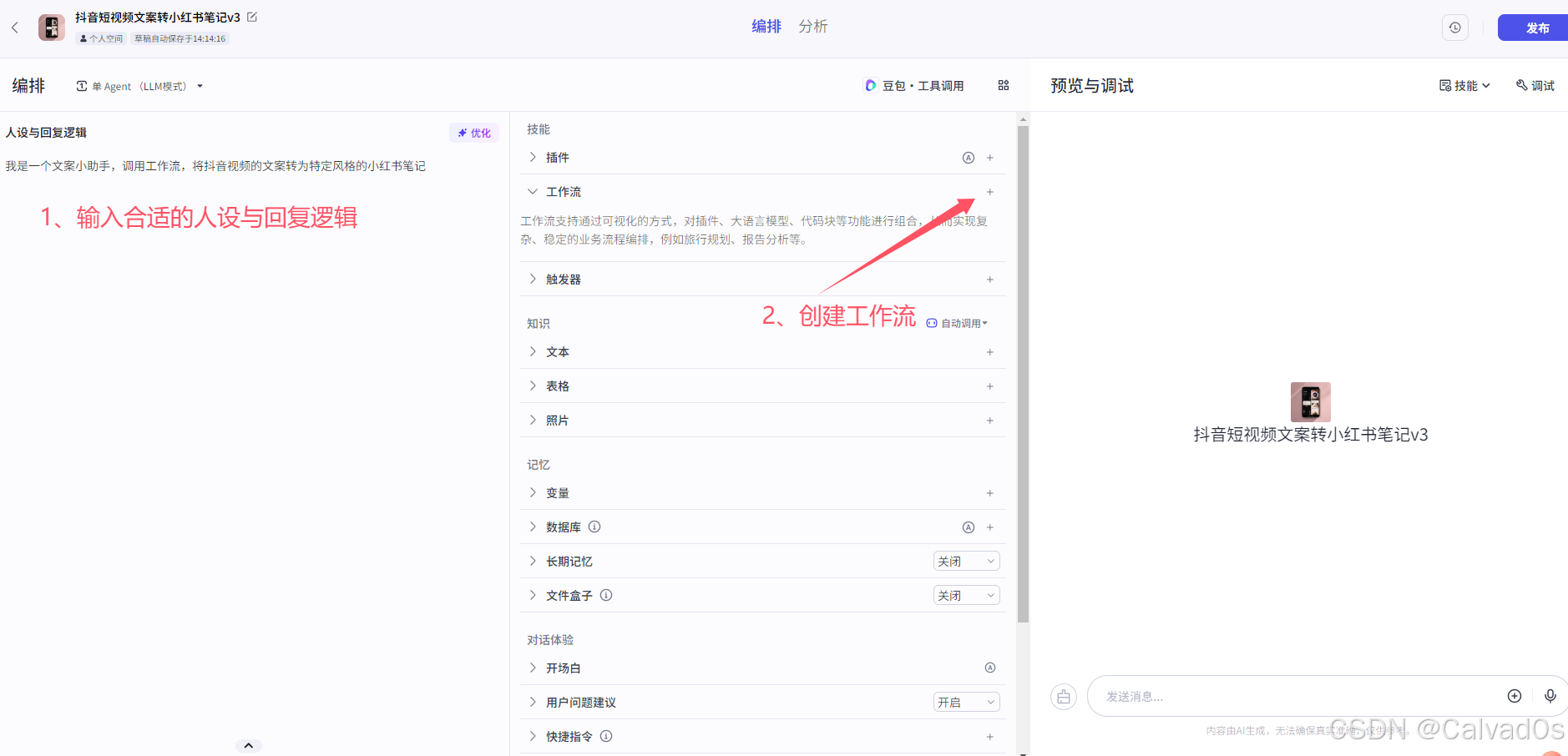This screenshot has width=1568, height=756.
Task: Expand the 变量 section
Action: pyautogui.click(x=533, y=492)
